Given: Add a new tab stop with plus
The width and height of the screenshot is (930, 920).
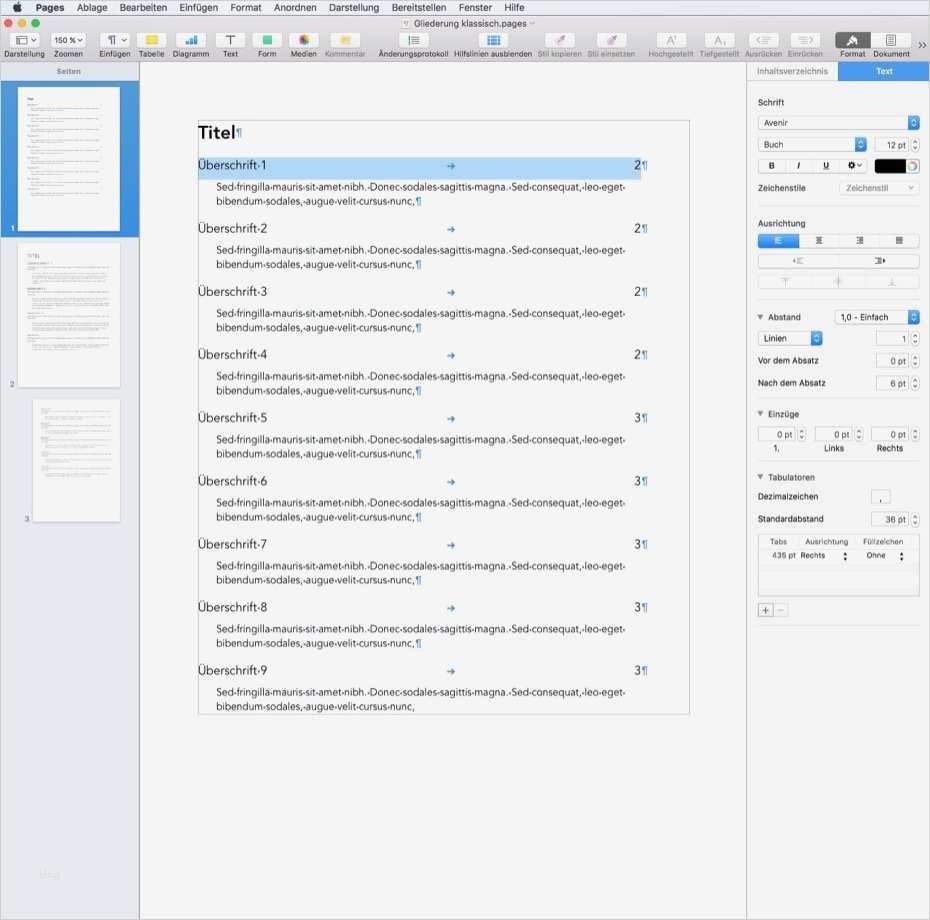Looking at the screenshot, I should (x=765, y=610).
